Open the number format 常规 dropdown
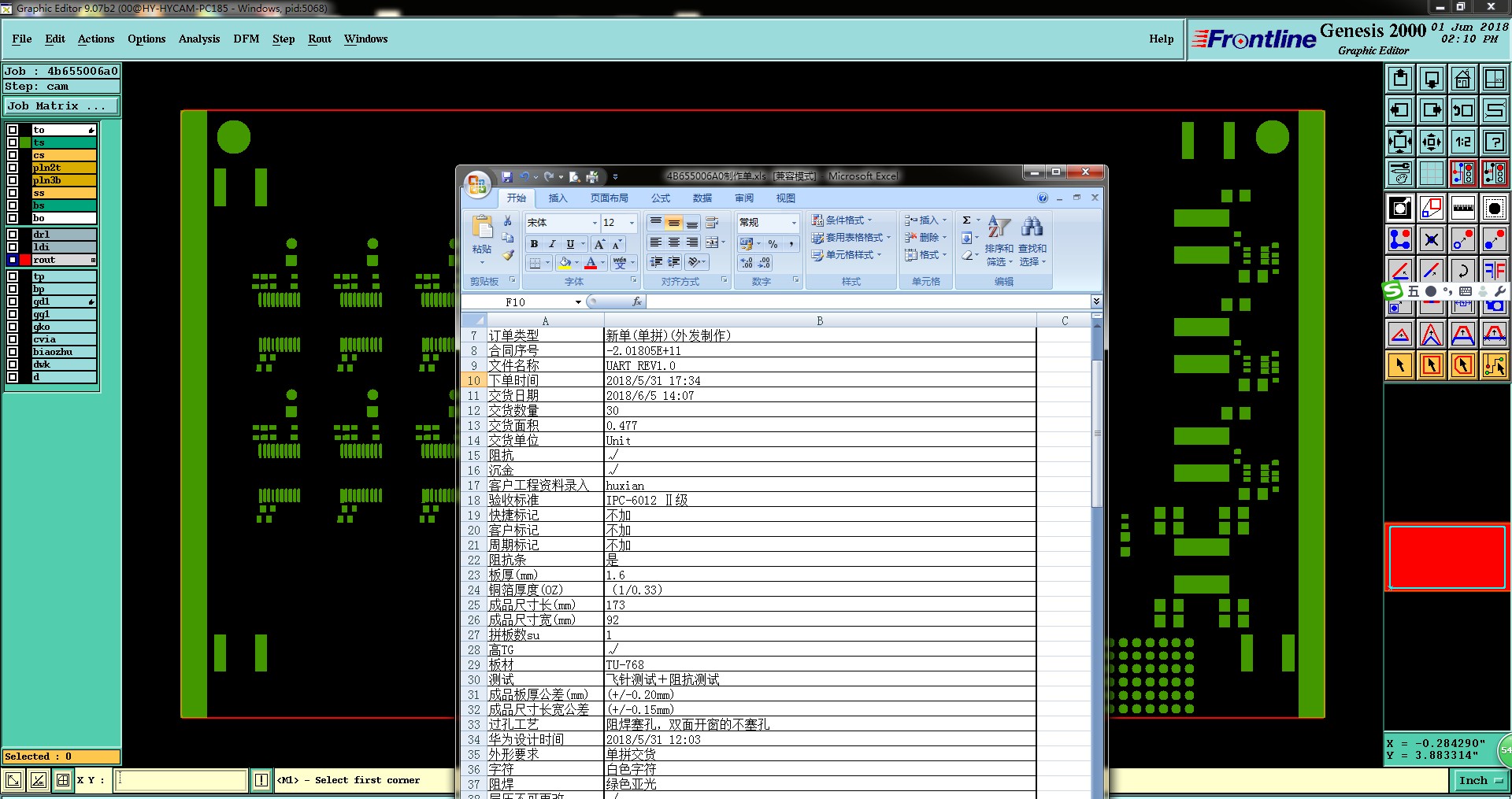Screen dimensions: 1512x799 pyautogui.click(x=794, y=223)
